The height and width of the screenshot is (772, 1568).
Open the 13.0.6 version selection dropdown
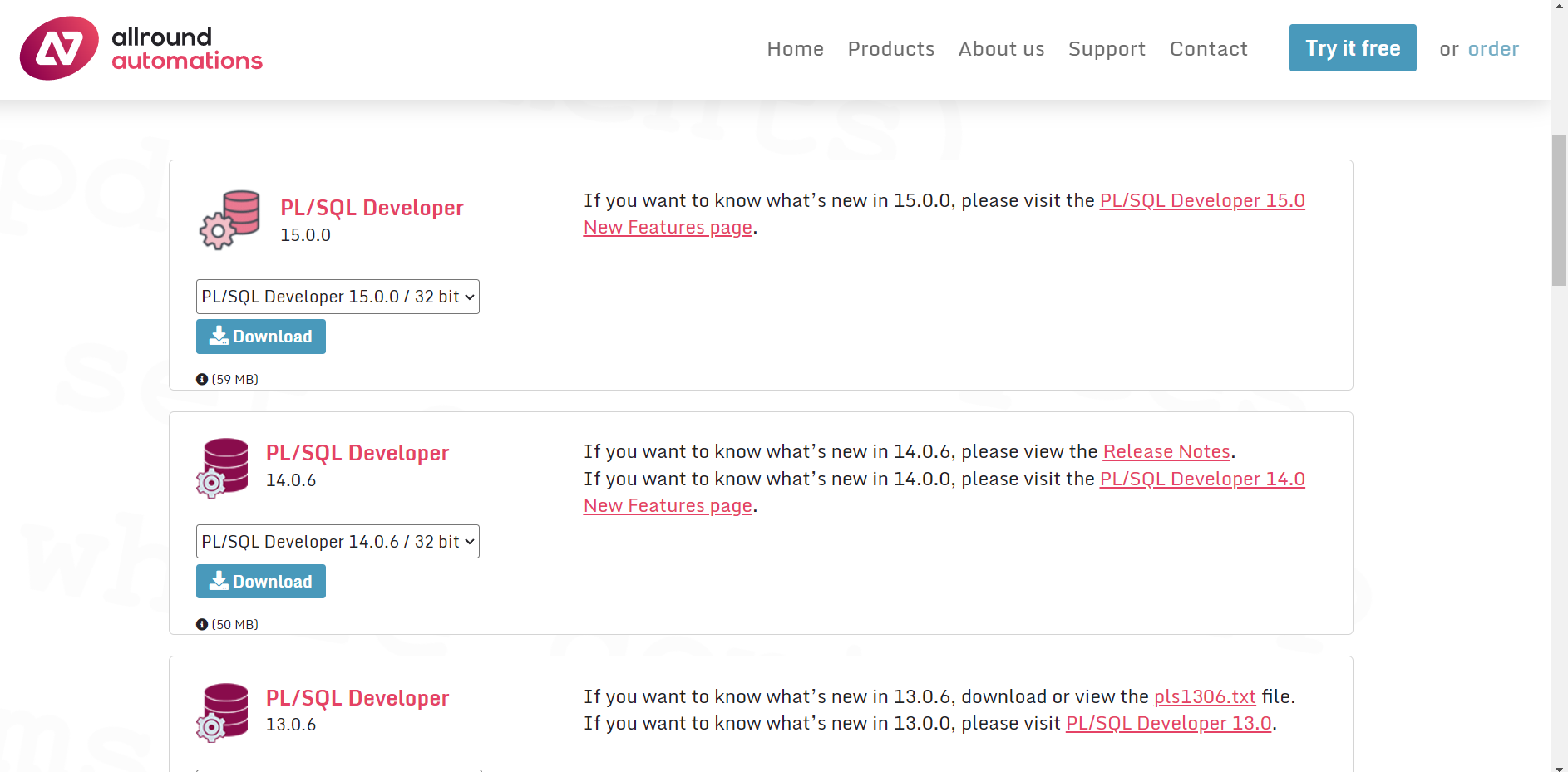[338, 769]
